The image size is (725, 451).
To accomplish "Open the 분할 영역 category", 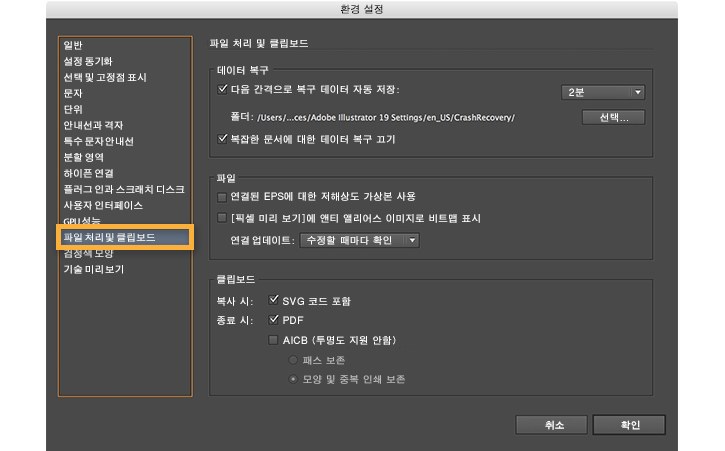I will pos(83,157).
